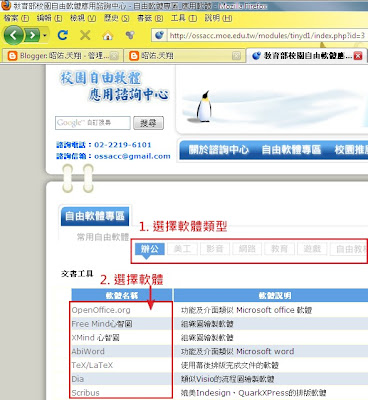Switch to the Blogger 管理 tab

click(63, 55)
